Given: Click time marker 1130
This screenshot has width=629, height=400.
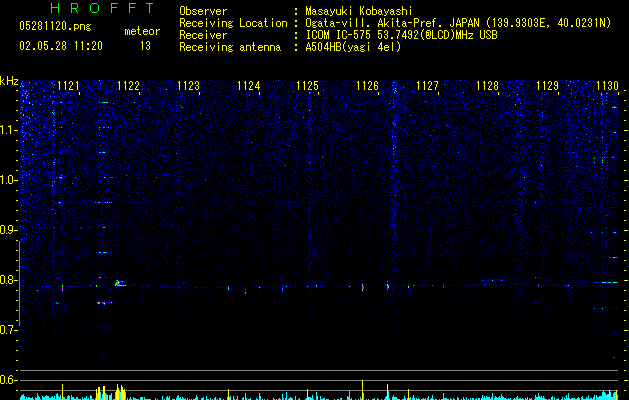Looking at the screenshot, I should (x=607, y=86).
